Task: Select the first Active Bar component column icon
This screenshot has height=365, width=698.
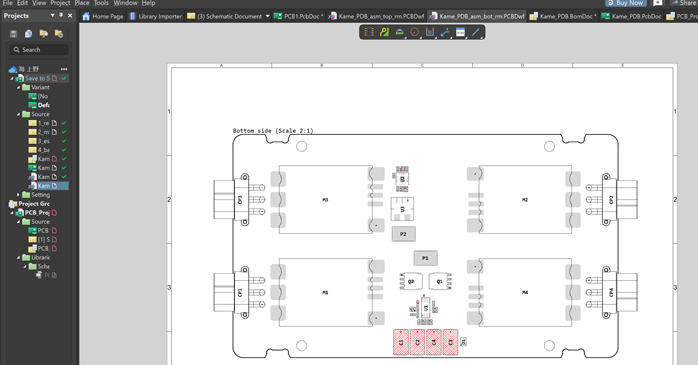Action: (x=369, y=32)
